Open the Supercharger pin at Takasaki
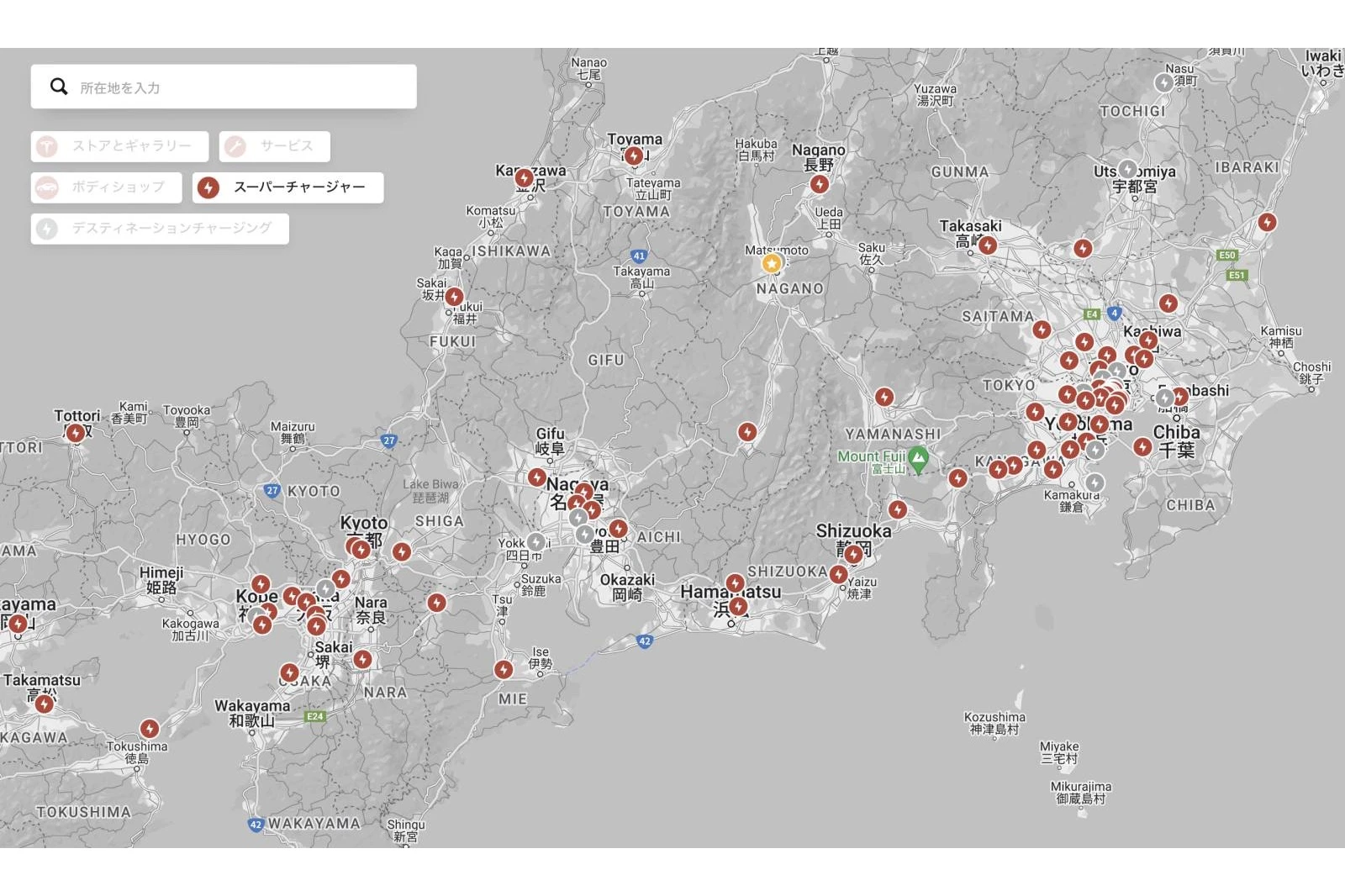Image resolution: width=1345 pixels, height=896 pixels. pos(988,245)
